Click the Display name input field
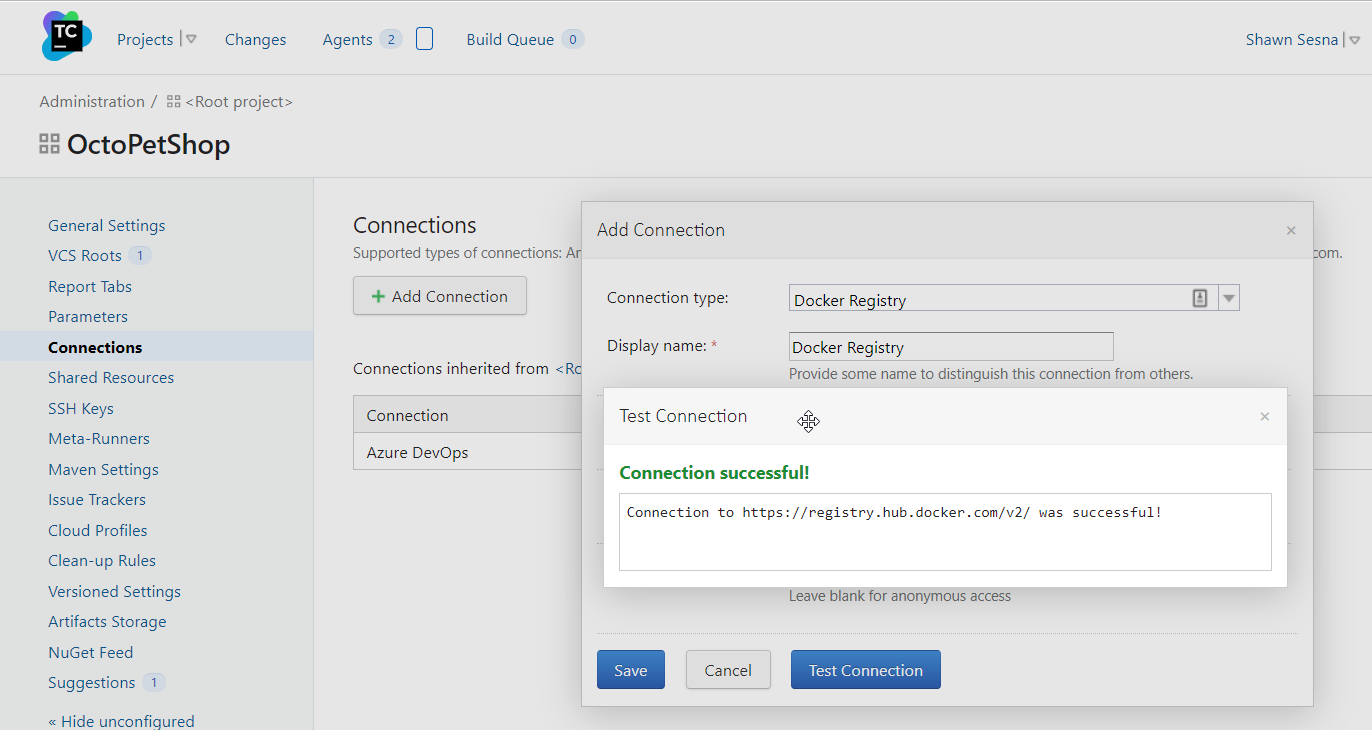The width and height of the screenshot is (1372, 730). coord(950,347)
